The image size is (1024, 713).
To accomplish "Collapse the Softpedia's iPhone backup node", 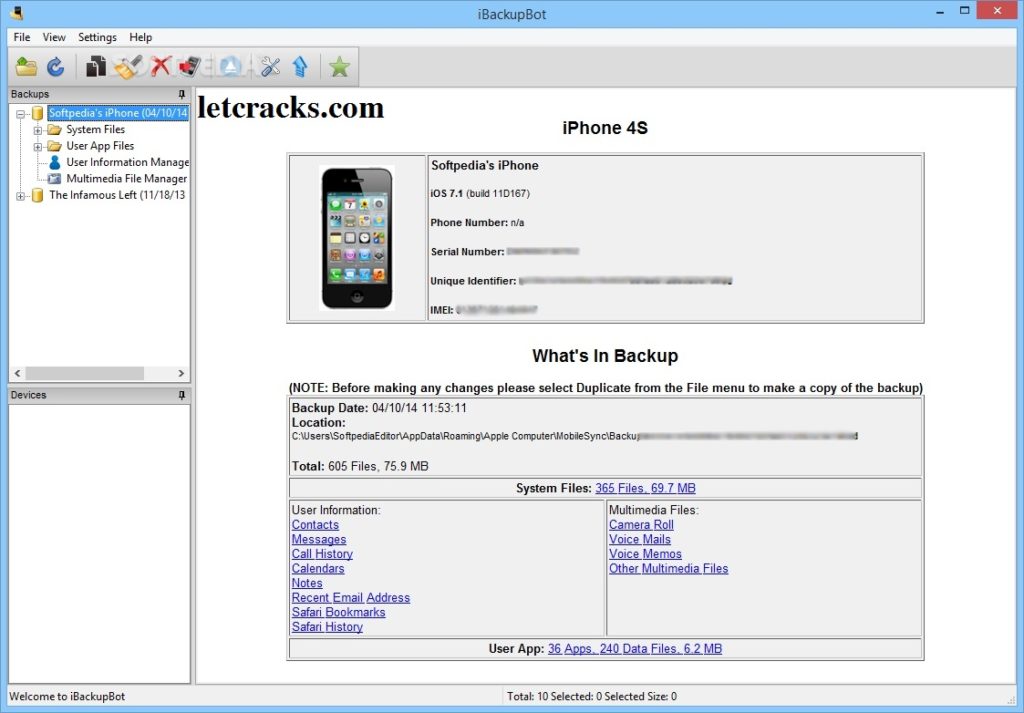I will pos(20,114).
